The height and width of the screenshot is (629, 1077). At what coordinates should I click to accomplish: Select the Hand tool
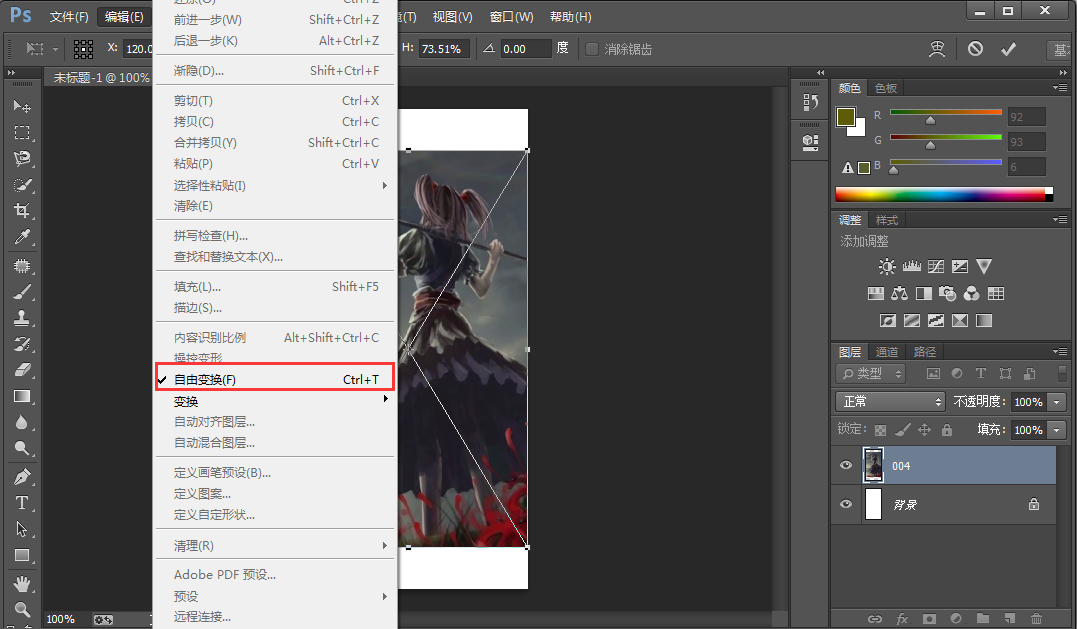[22, 584]
